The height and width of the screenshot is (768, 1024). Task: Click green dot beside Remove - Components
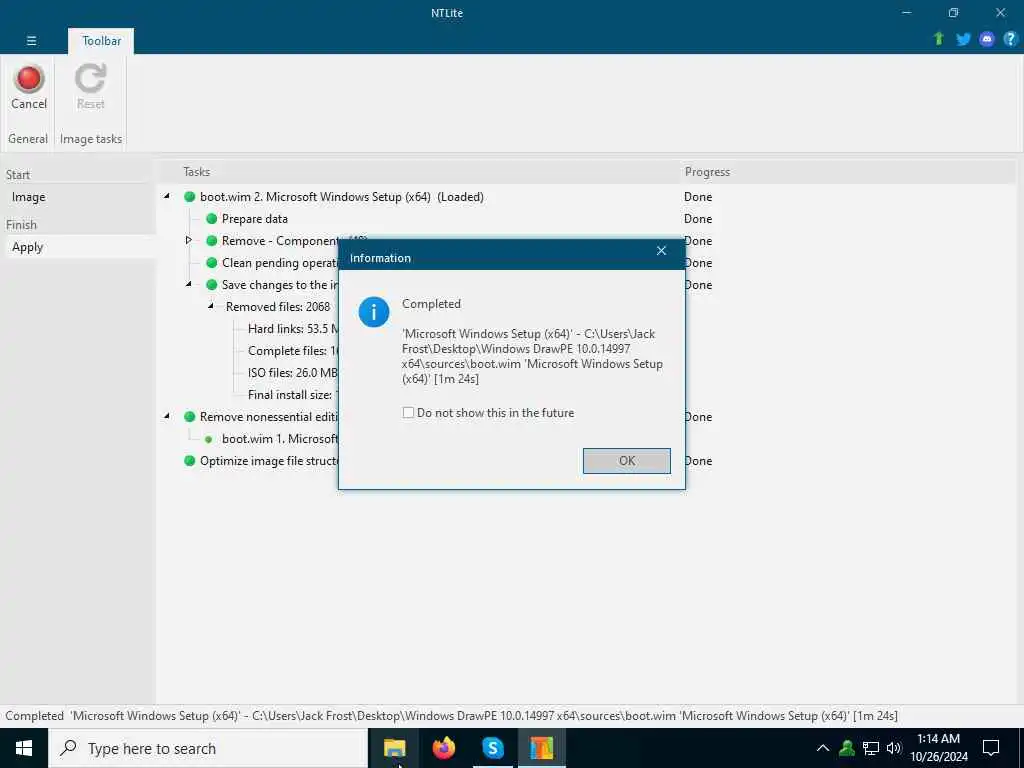(212, 241)
